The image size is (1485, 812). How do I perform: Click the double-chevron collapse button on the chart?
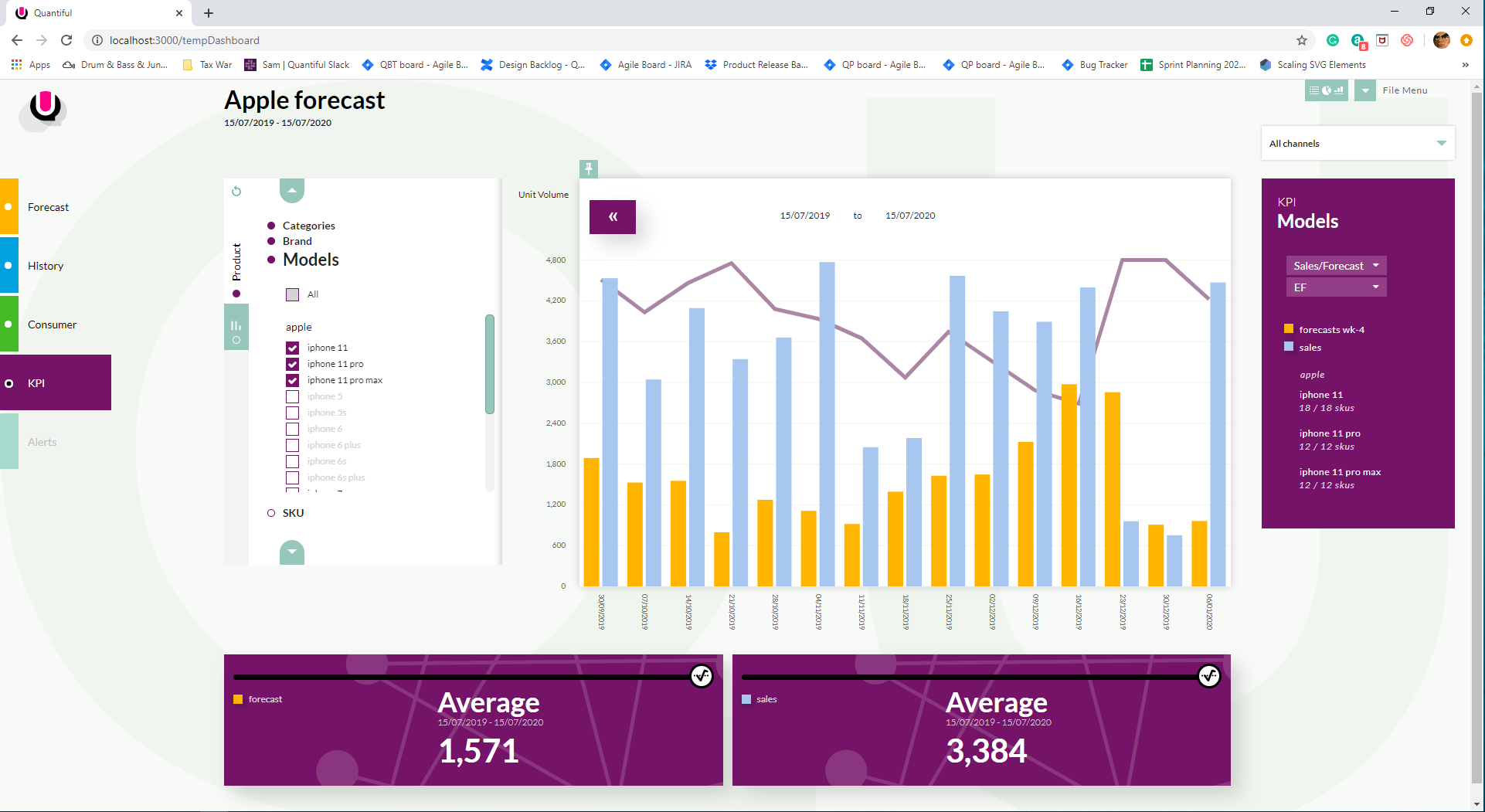point(613,217)
